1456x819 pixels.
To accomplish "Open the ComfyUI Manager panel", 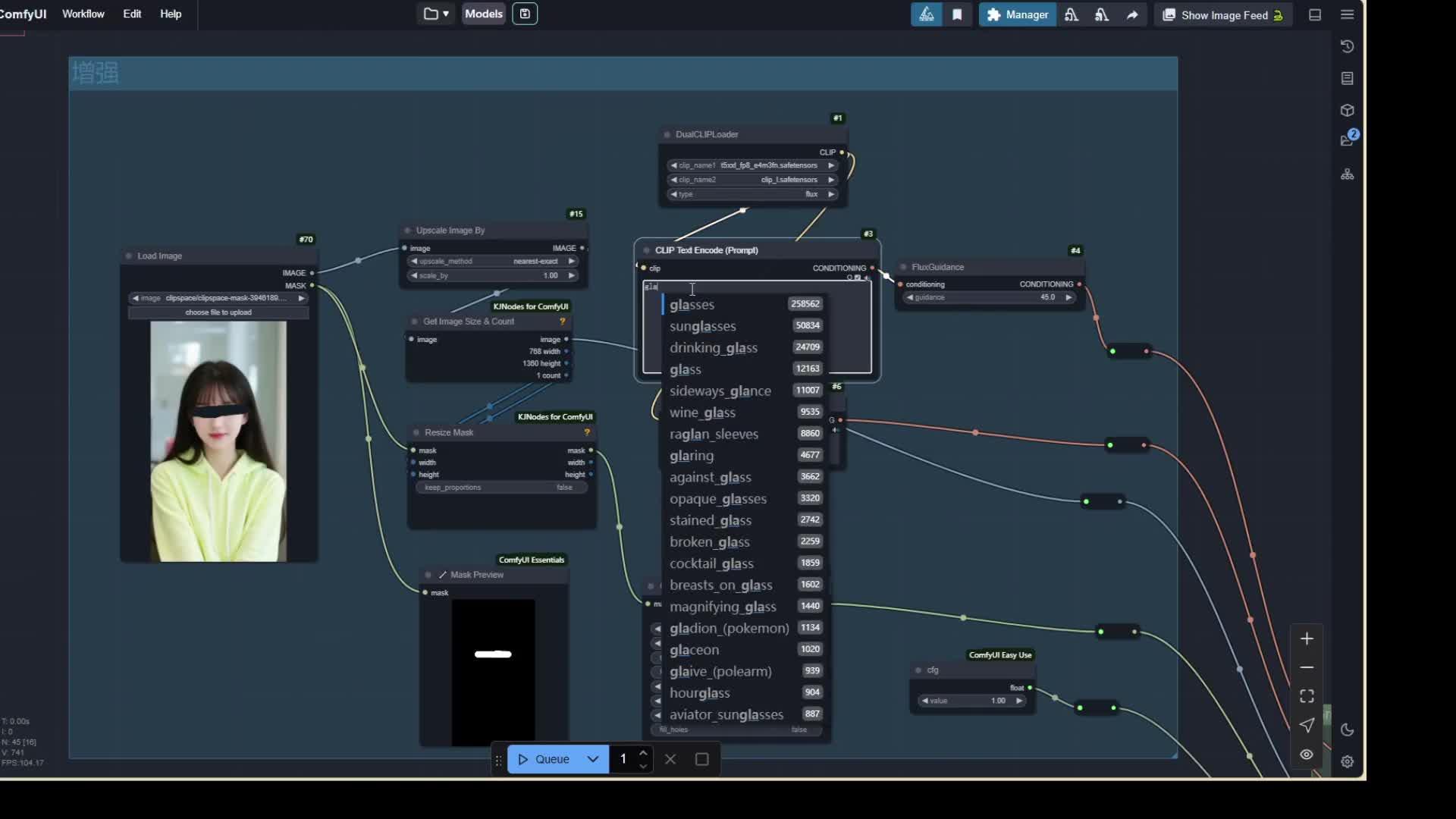I will tap(1016, 14).
